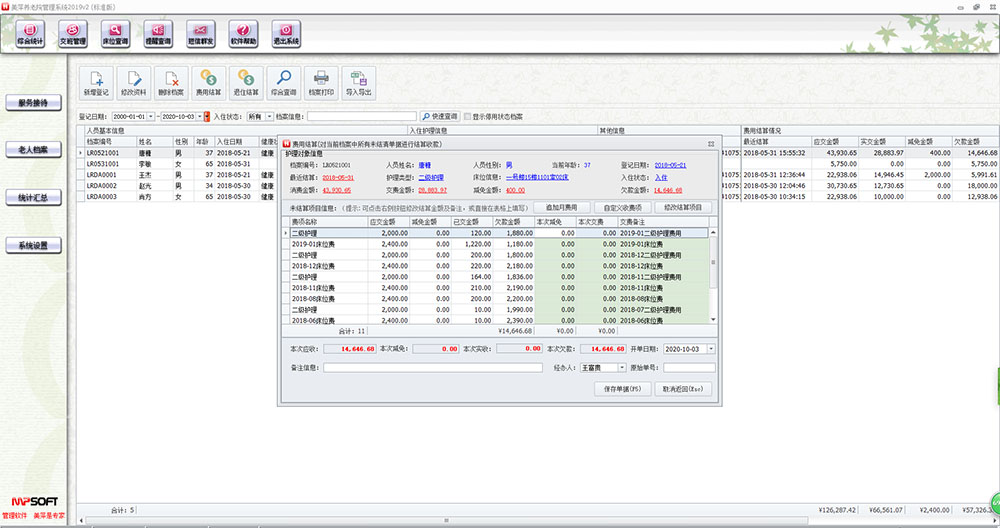Open 统计汇总 in the left sidebar
The image size is (1000, 528).
[33, 197]
